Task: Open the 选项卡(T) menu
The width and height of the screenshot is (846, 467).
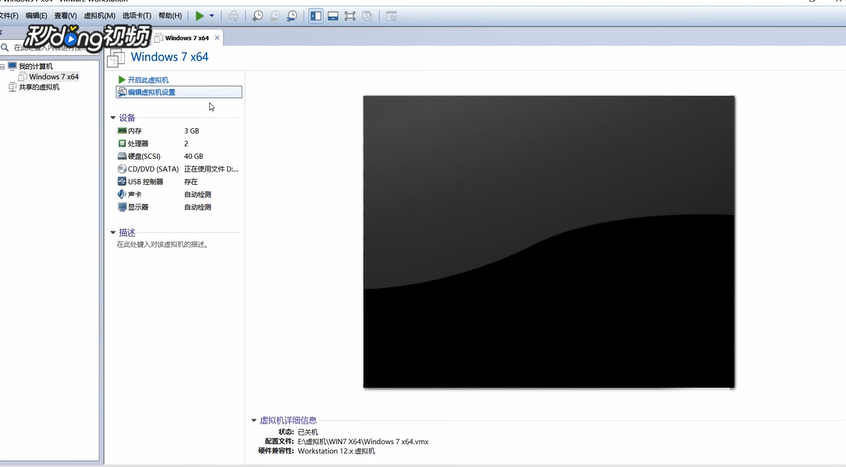Action: tap(137, 16)
